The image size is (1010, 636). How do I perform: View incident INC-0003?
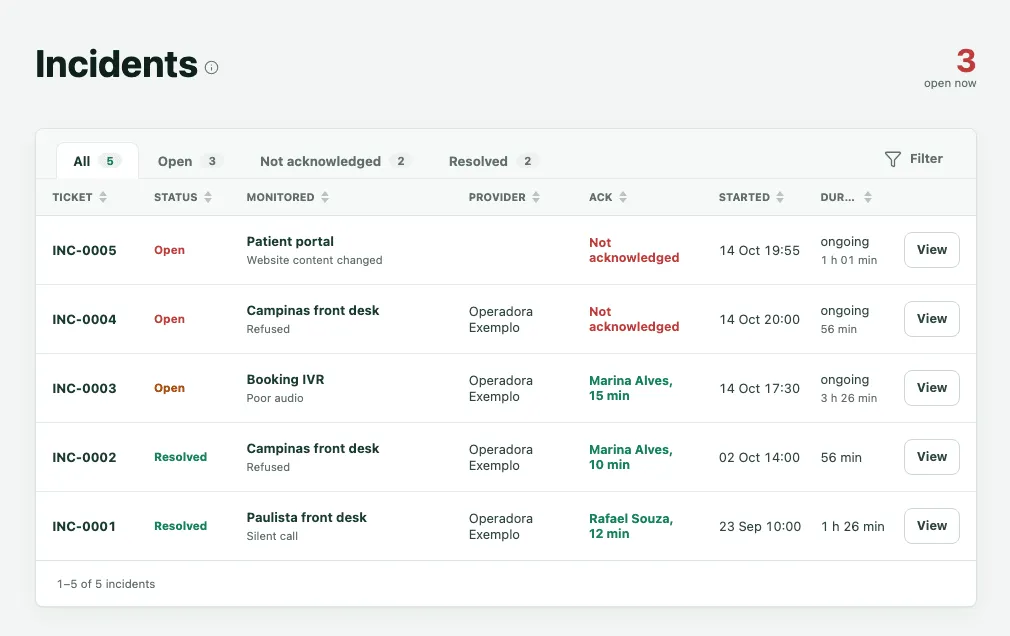pos(931,388)
